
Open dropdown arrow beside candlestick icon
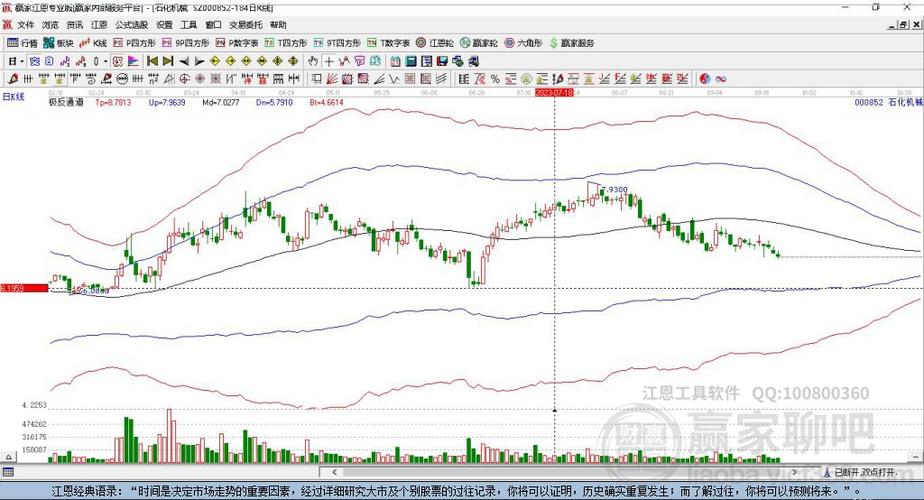click(x=105, y=61)
